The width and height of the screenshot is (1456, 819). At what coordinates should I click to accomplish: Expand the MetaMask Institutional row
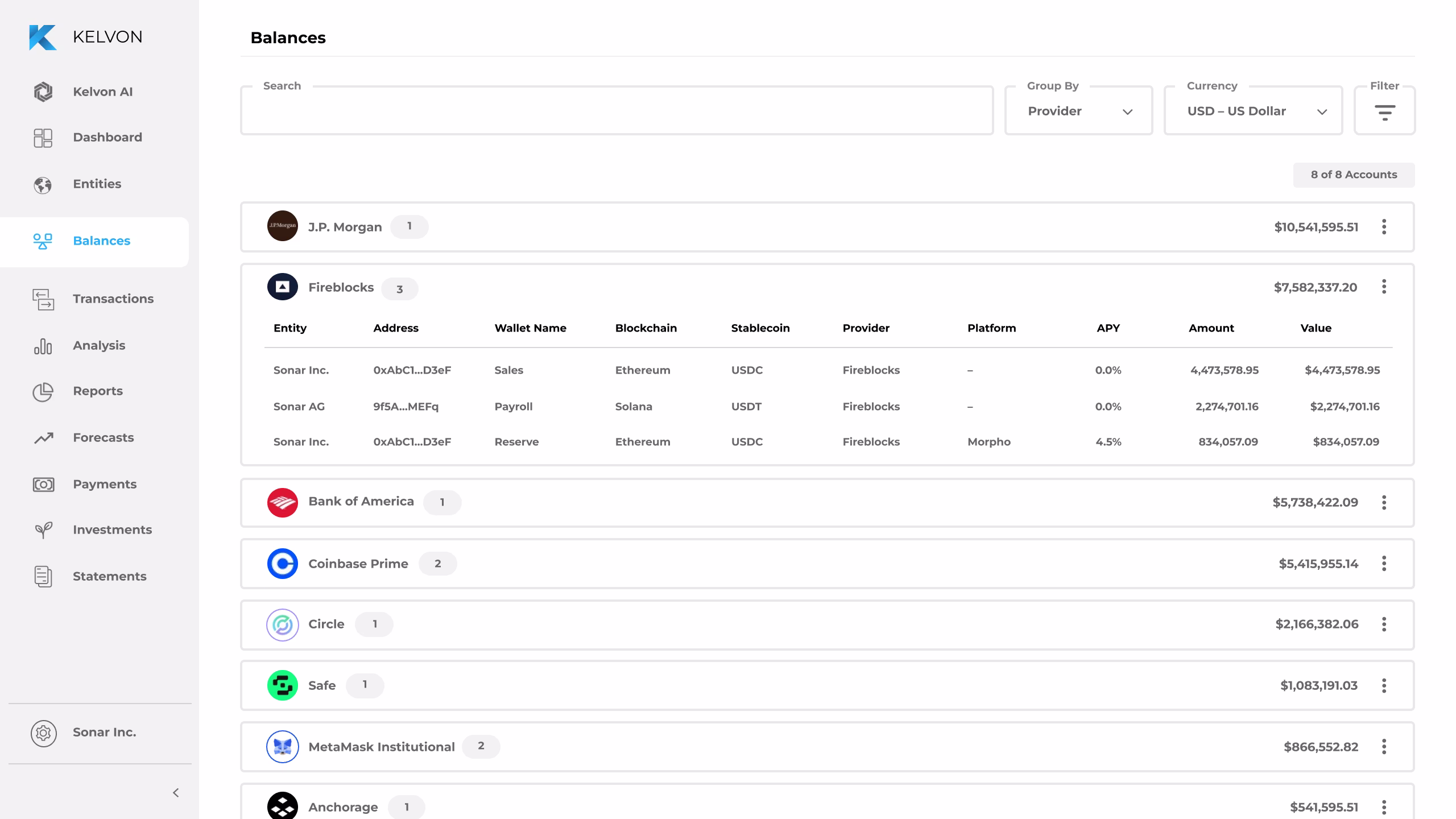coord(828,747)
